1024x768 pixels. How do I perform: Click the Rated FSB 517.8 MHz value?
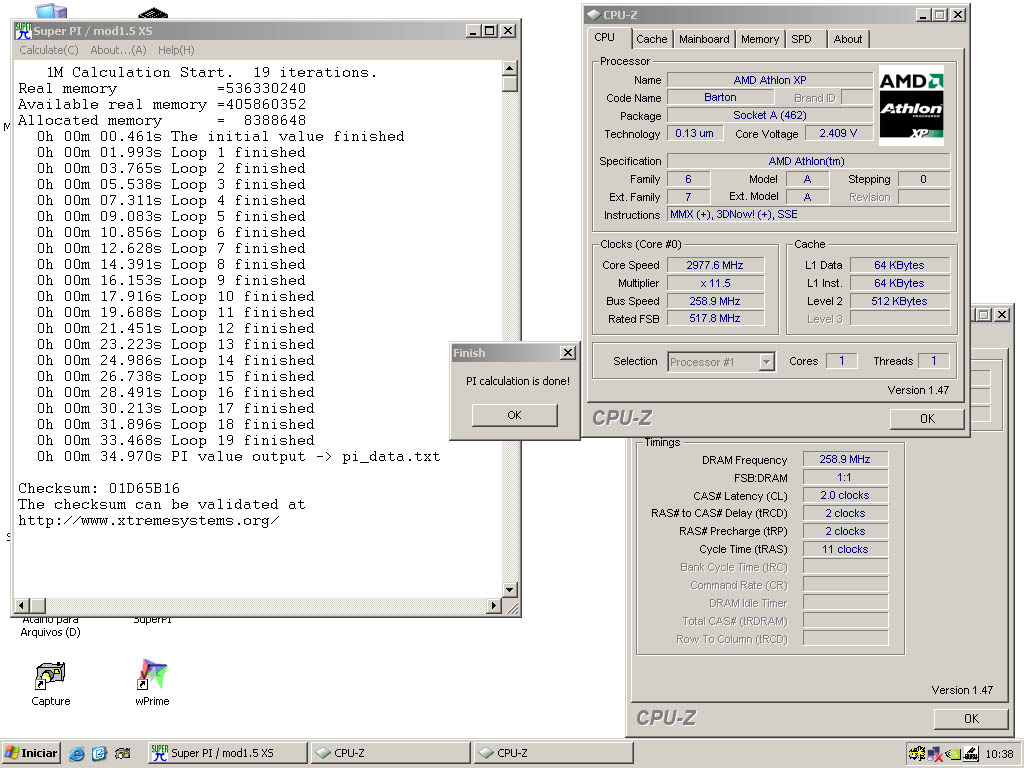tap(714, 319)
